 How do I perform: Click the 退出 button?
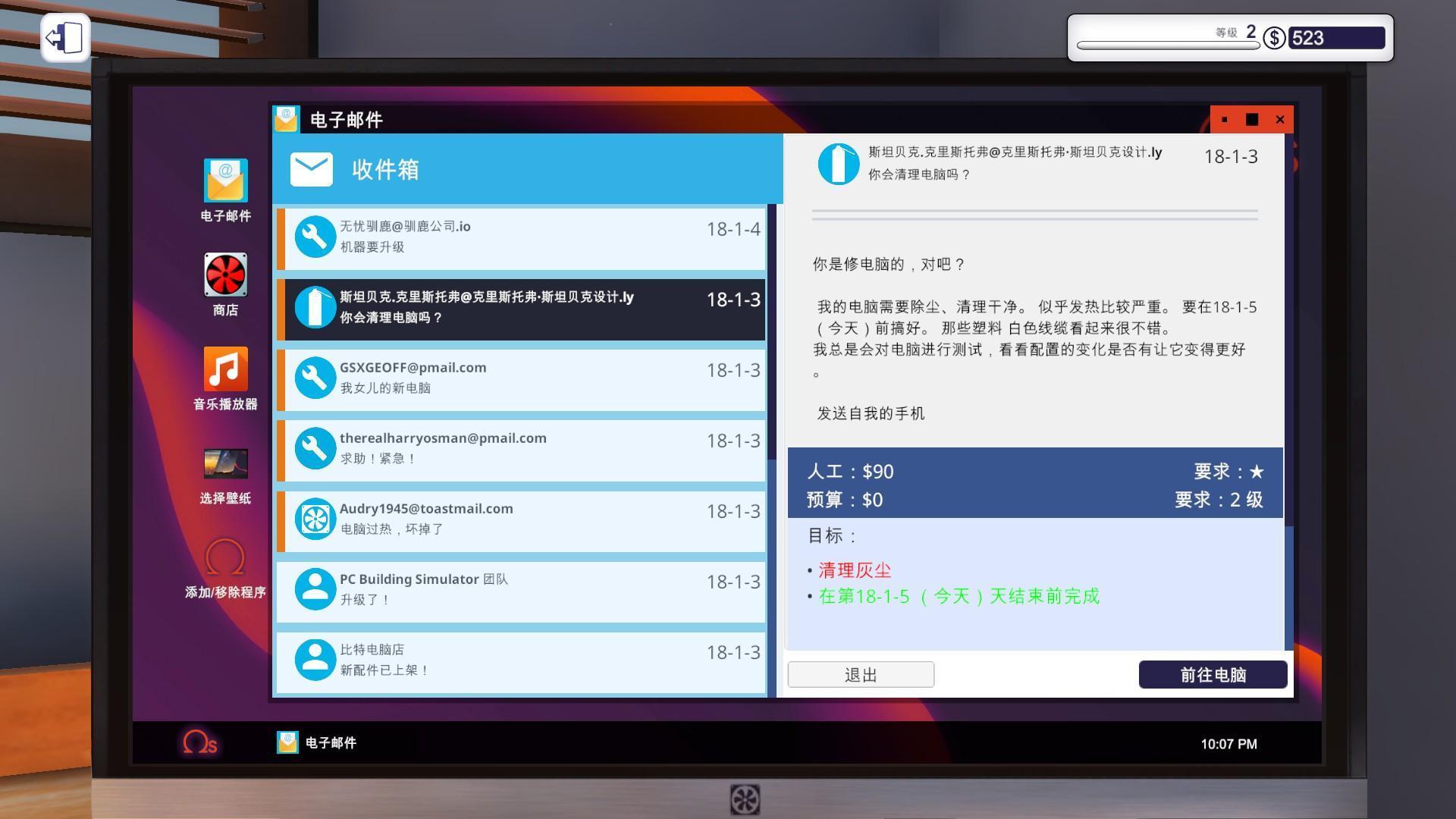click(861, 675)
